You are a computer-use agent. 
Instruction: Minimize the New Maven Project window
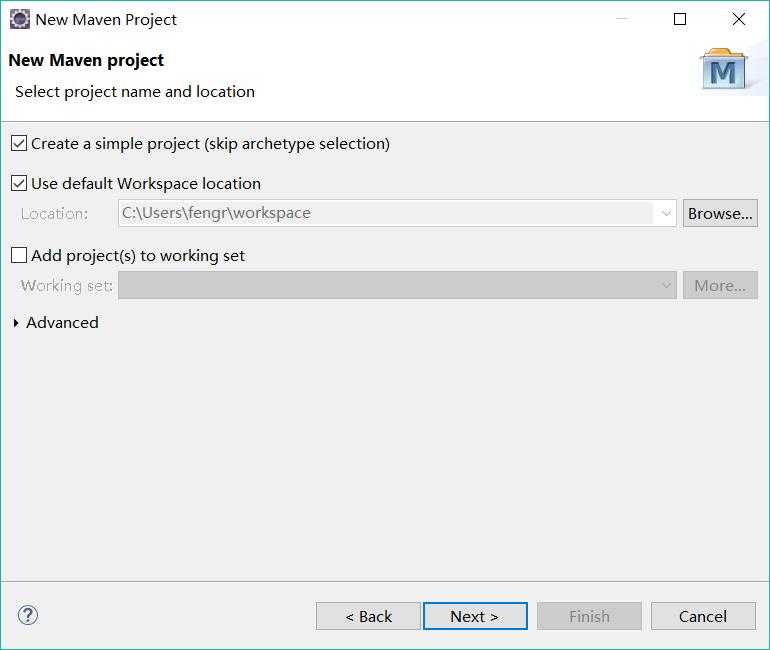pyautogui.click(x=622, y=19)
